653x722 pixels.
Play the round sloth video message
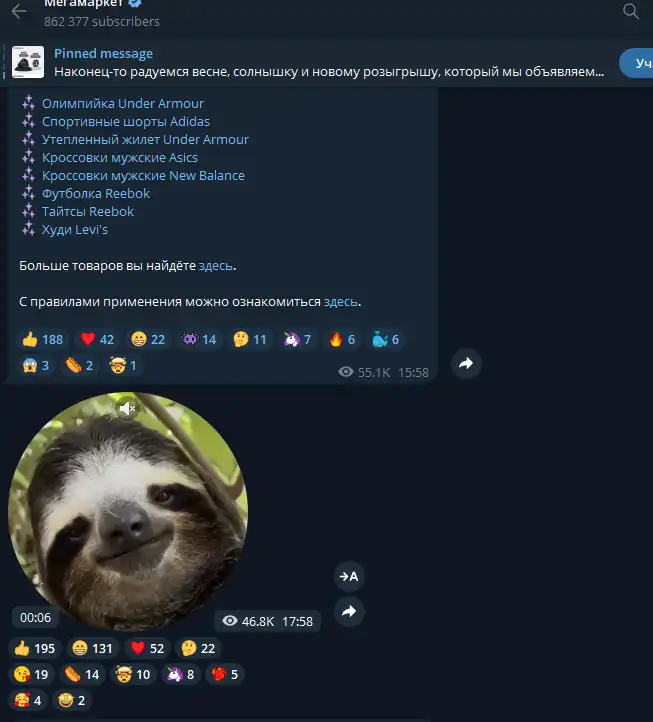(128, 512)
